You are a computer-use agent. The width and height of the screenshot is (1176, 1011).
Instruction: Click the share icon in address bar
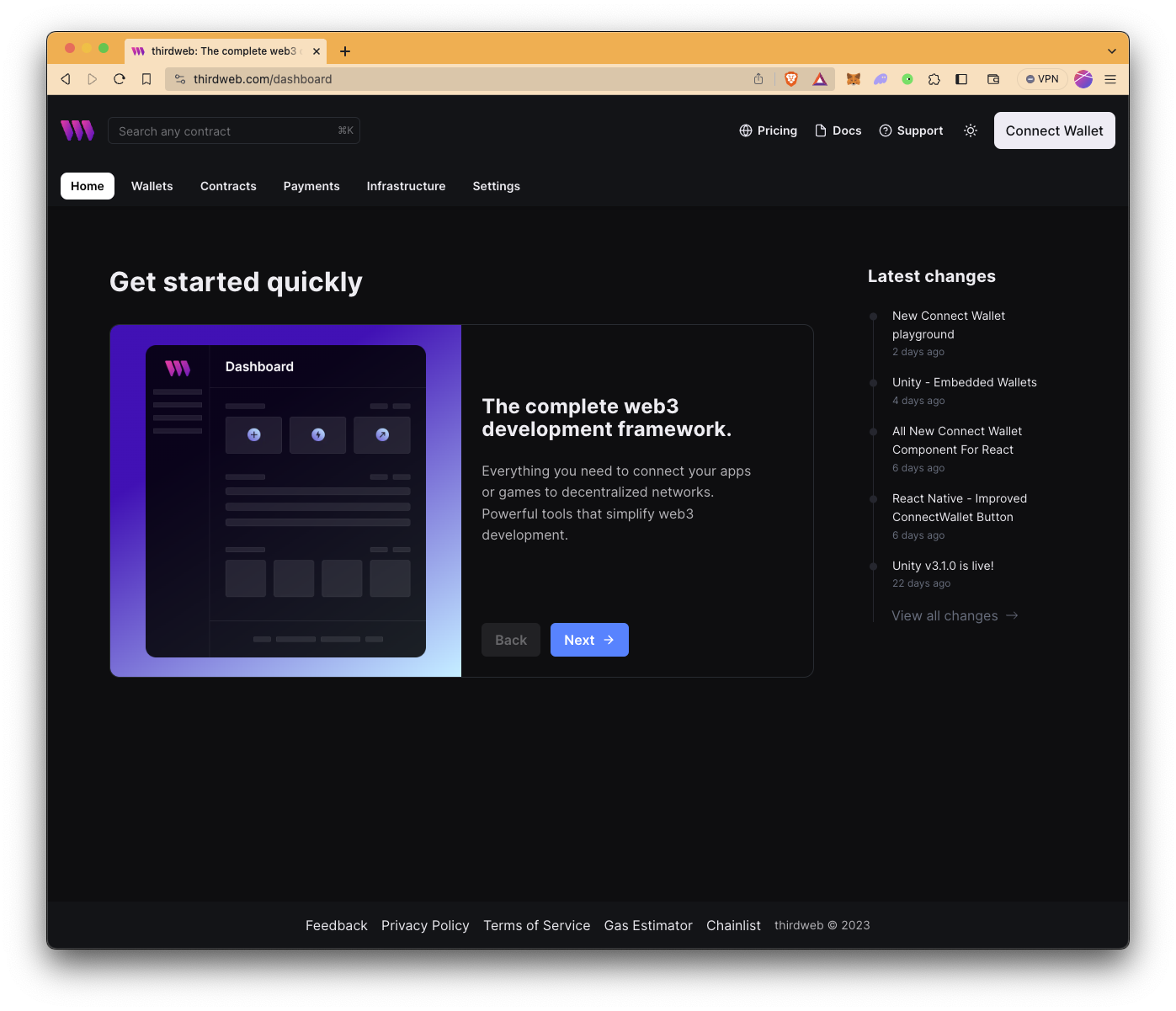tap(758, 79)
